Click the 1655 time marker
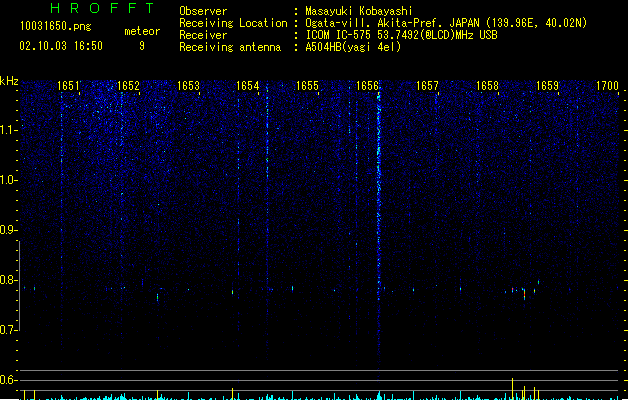Screen dimensions: 629x400 coord(307,85)
